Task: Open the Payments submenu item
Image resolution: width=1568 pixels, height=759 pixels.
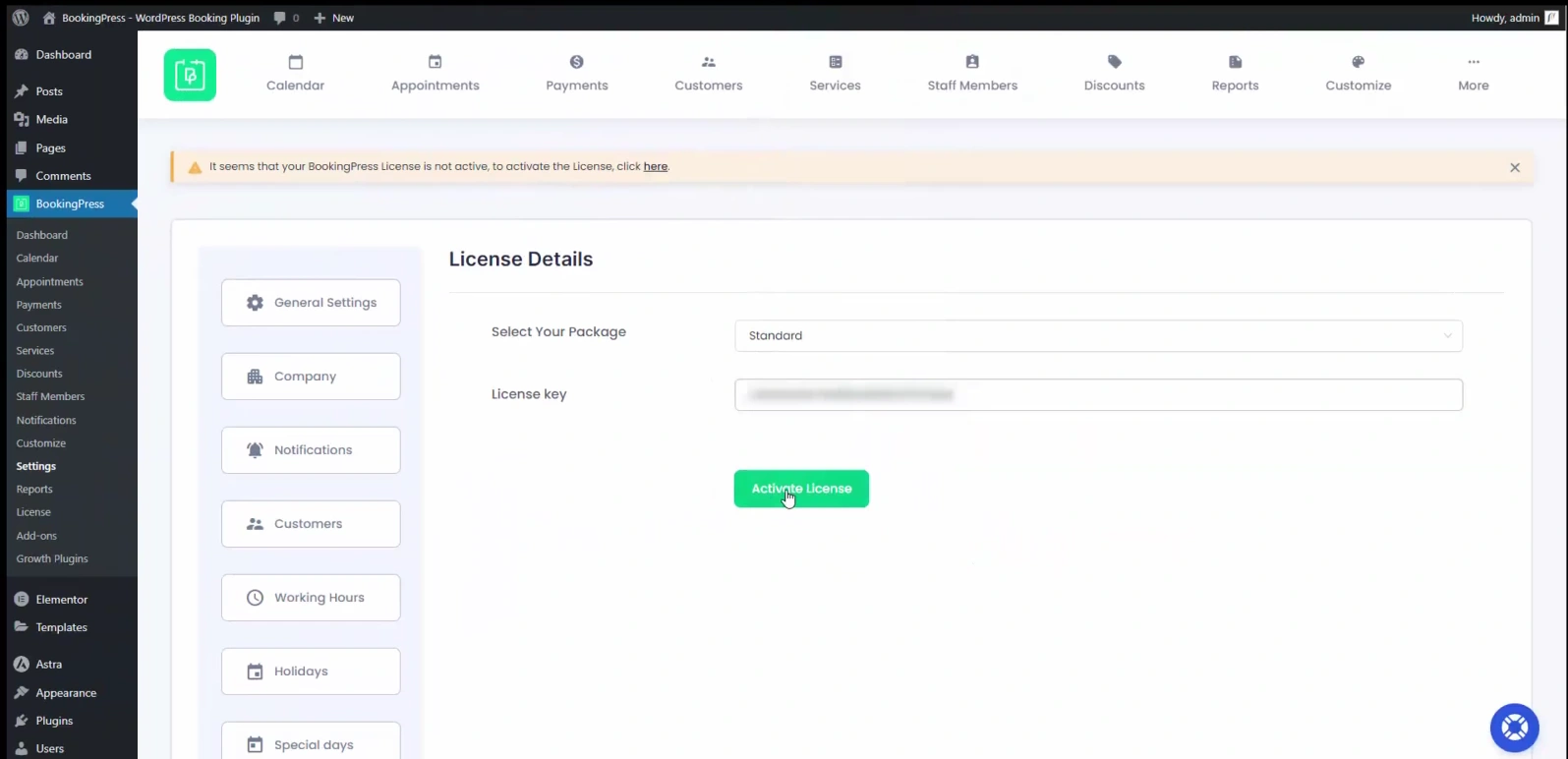Action: [39, 305]
